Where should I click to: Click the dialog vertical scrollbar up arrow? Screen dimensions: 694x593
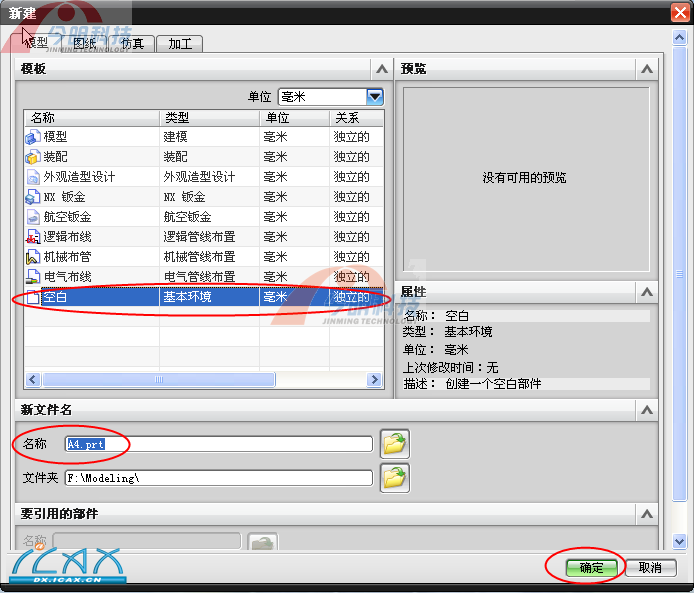pyautogui.click(x=679, y=37)
